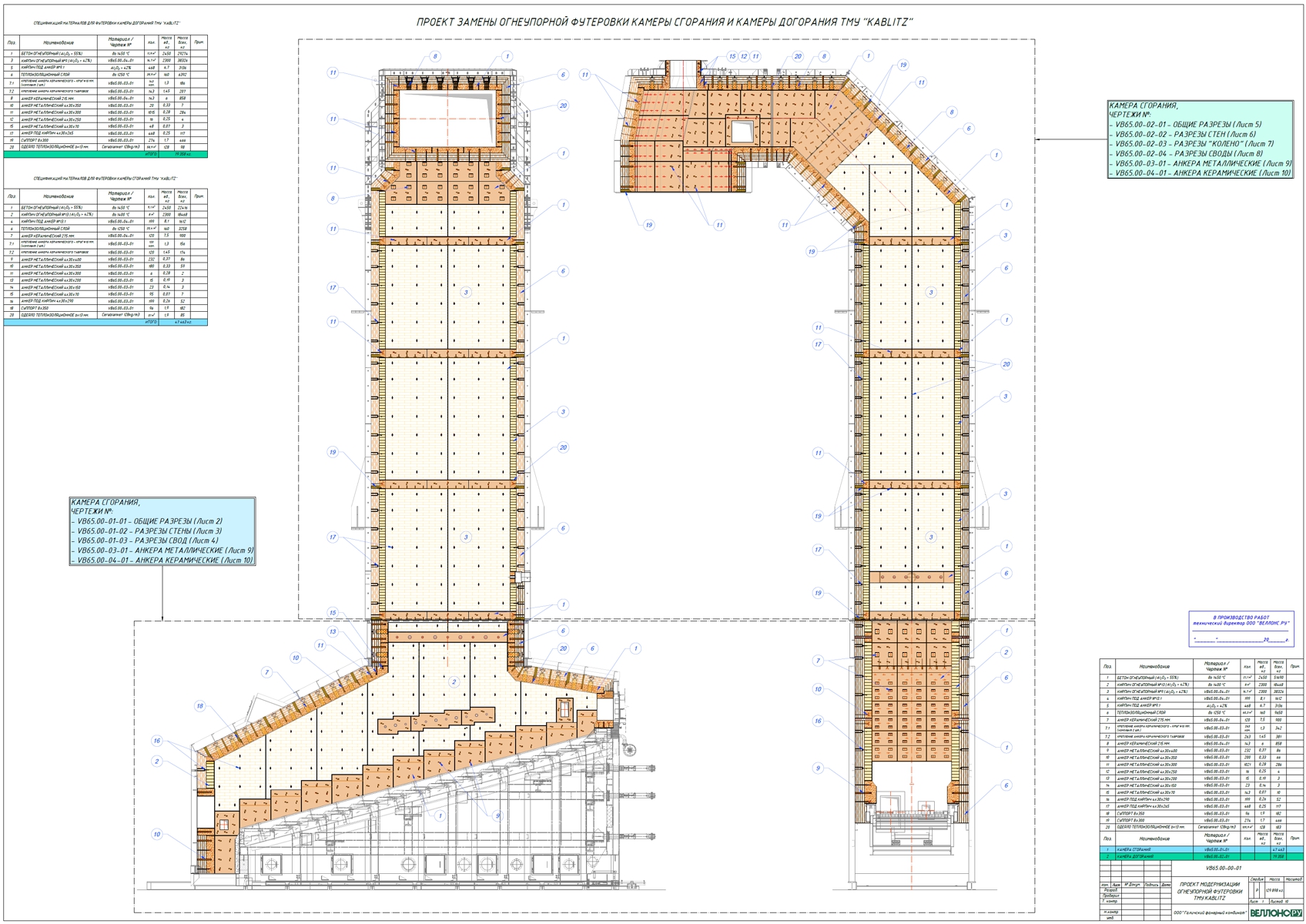This screenshot has height=924, width=1306.
Task: Click position balloon 13 near the chamber neck
Action: 333,631
